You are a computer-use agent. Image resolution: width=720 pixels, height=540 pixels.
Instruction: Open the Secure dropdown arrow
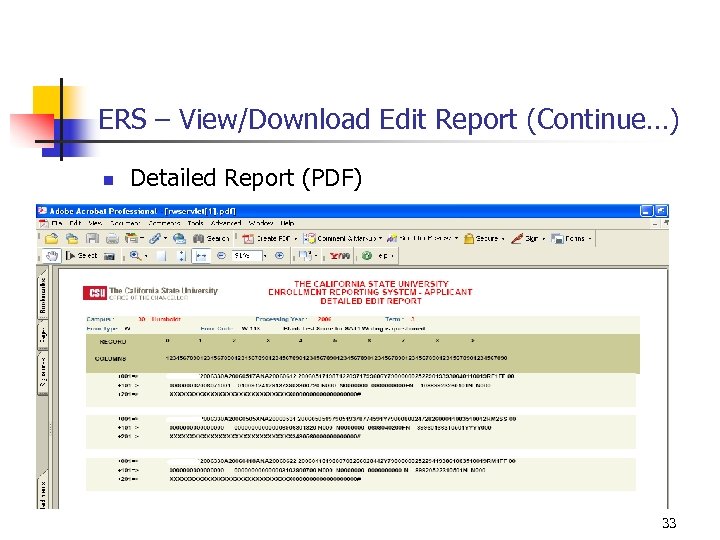pos(503,239)
